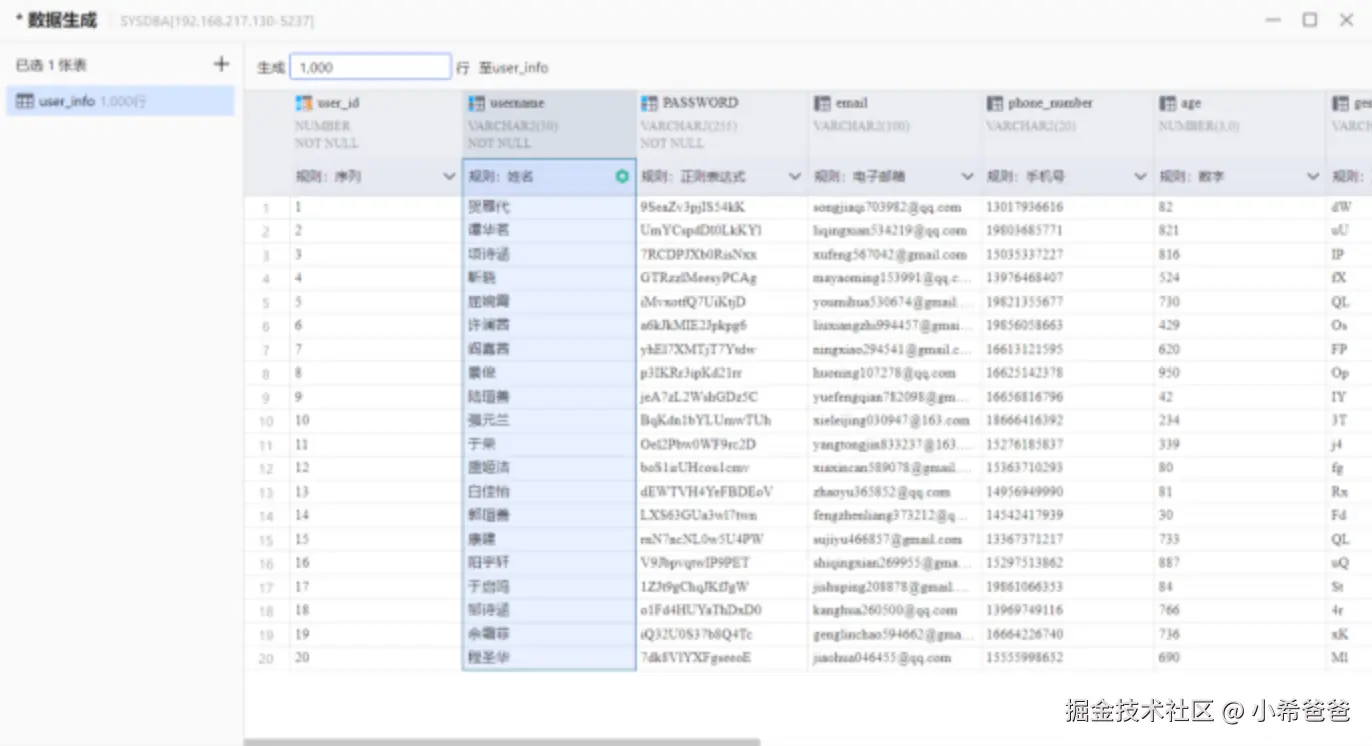Click the PASSWORD column icon
Viewport: 1372px width, 746px height.
click(649, 103)
